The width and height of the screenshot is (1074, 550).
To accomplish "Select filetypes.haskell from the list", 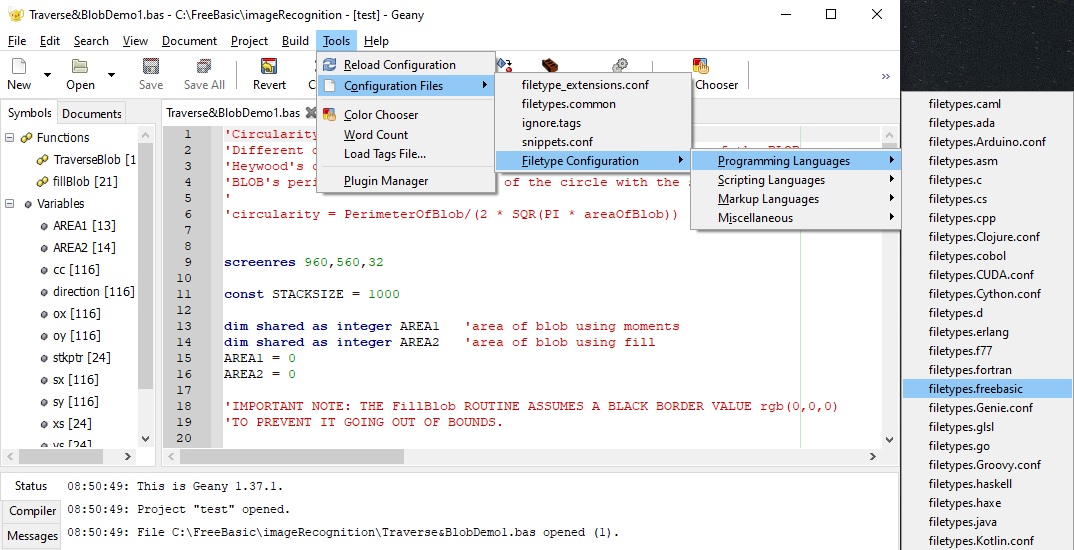I will (x=987, y=484).
